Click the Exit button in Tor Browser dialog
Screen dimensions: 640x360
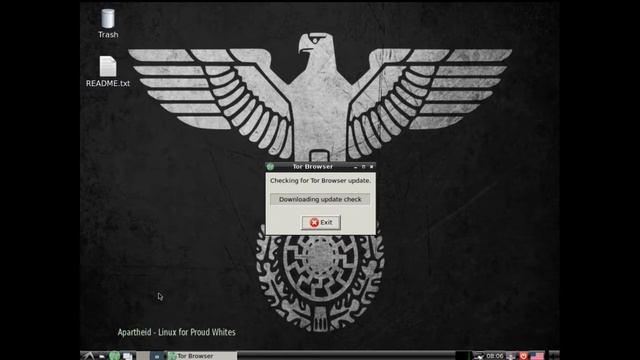321,222
